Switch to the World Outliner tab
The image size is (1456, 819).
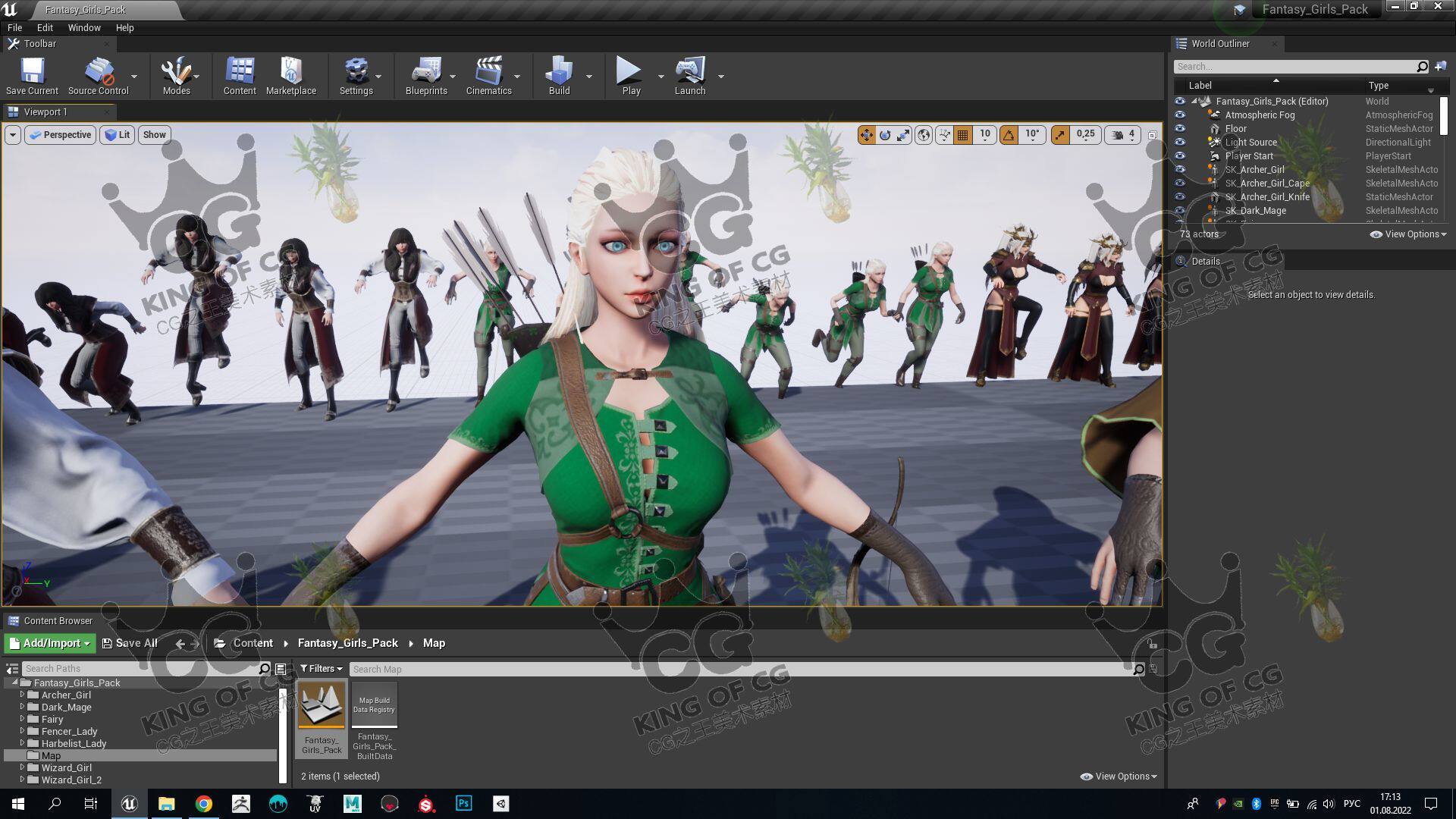1219,44
